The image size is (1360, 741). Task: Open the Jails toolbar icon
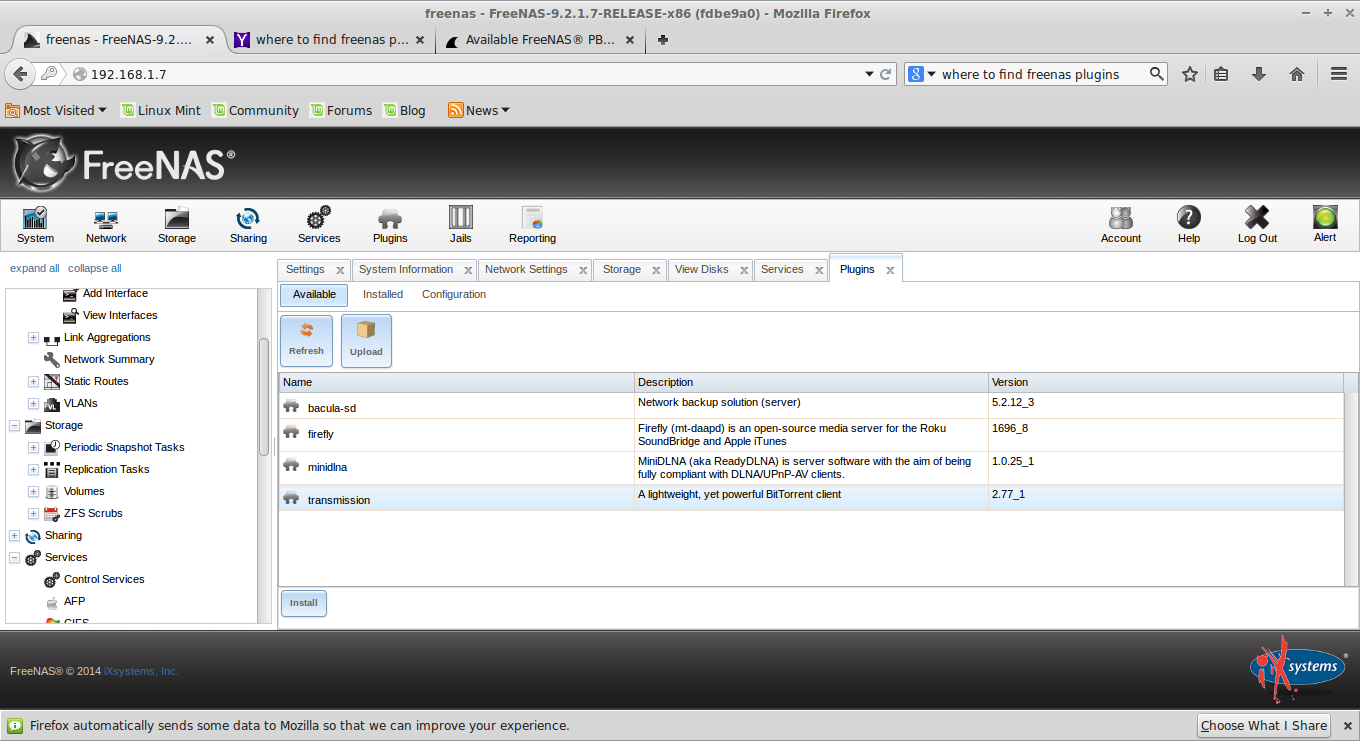click(460, 225)
